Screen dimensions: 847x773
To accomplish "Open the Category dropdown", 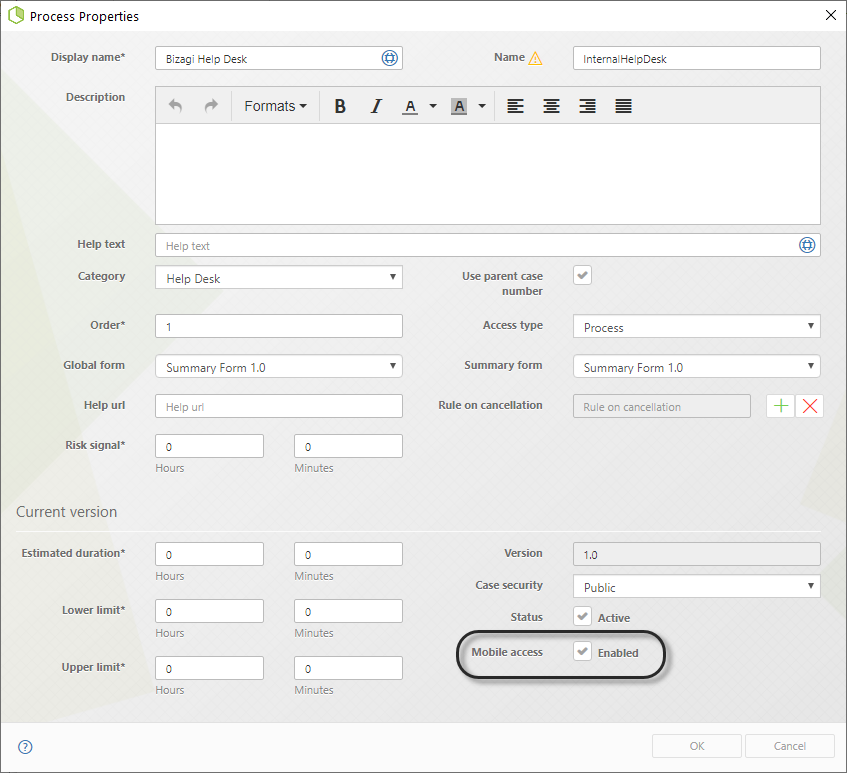I will click(x=279, y=278).
